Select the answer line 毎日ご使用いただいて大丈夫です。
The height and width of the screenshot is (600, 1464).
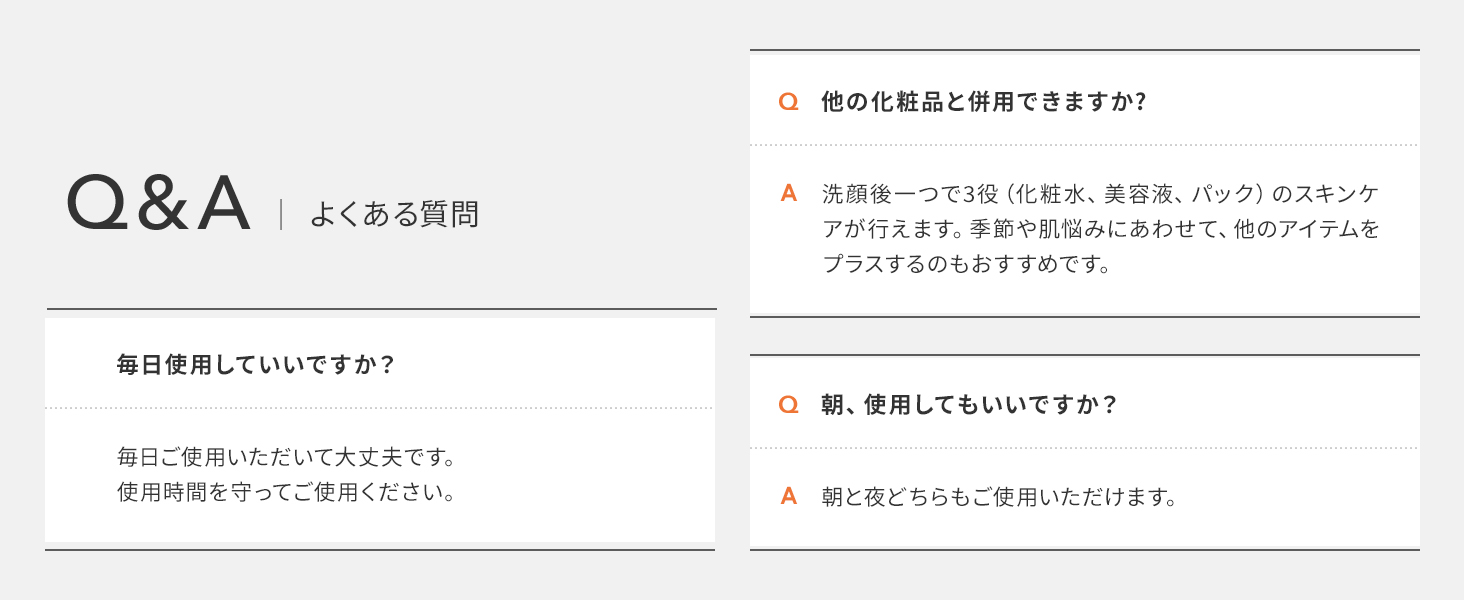[286, 459]
